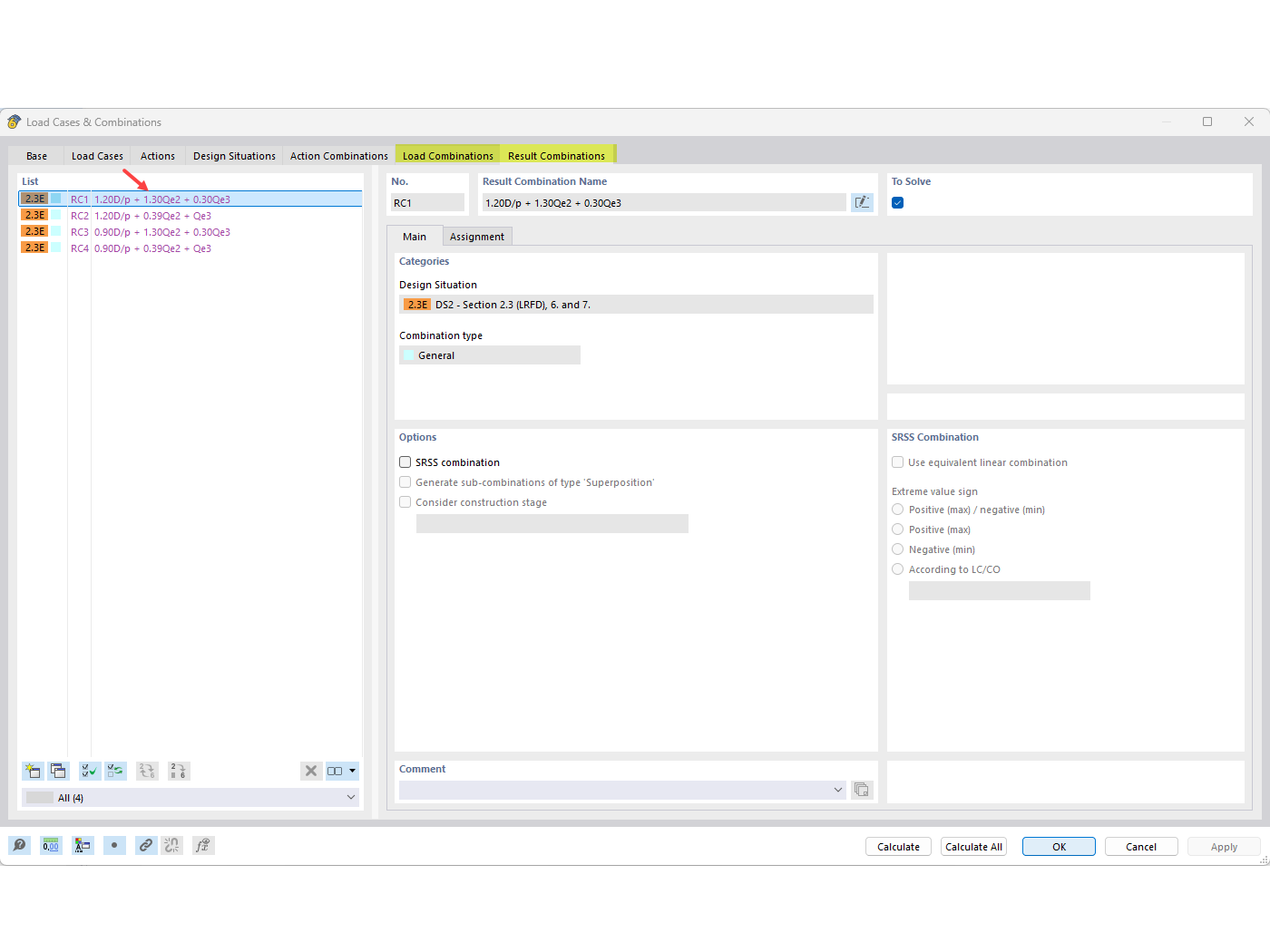
Task: Click the No. field showing RC1
Action: click(x=427, y=203)
